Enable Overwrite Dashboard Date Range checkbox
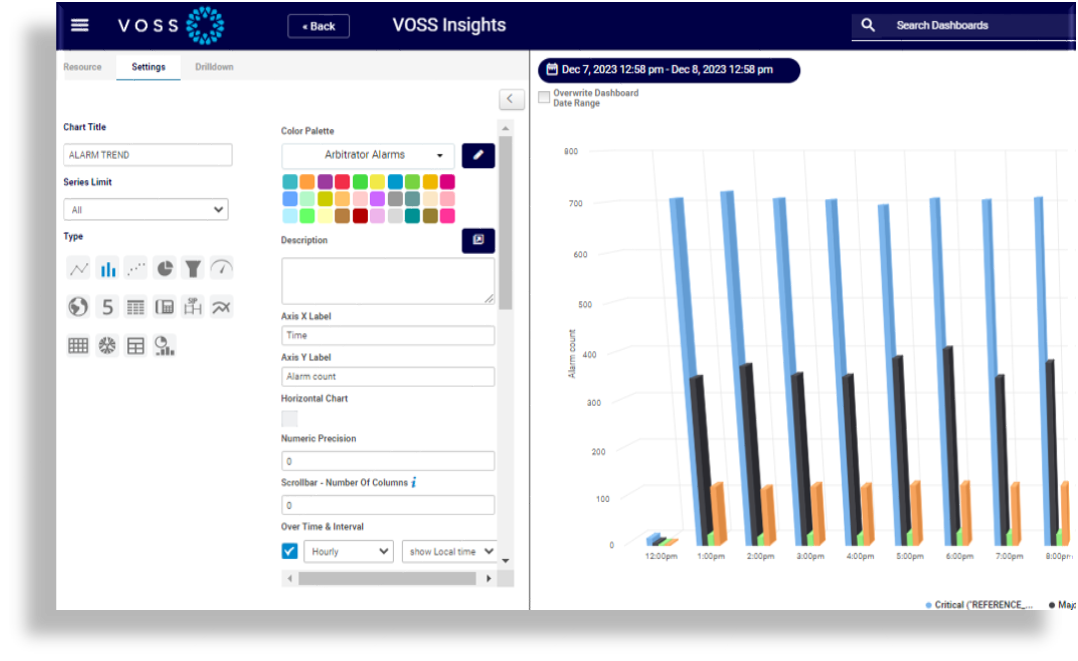Viewport: 1078px width, 661px height. tap(544, 98)
